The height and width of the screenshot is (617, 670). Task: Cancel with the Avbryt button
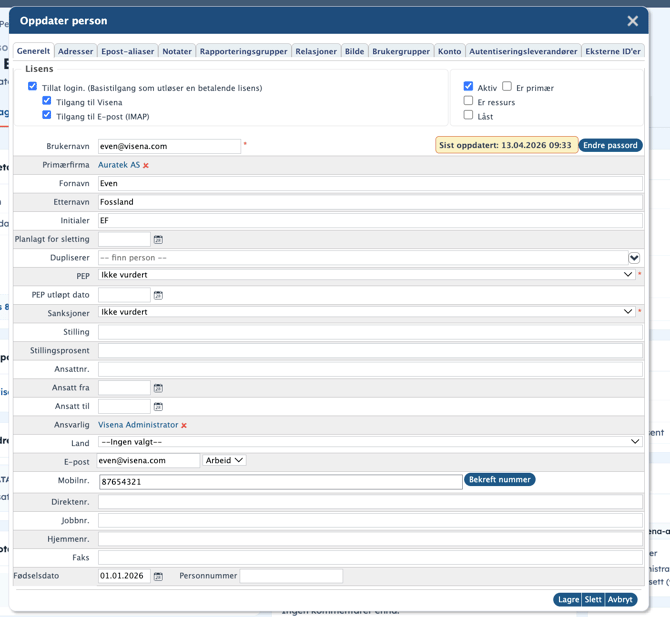[x=620, y=599]
